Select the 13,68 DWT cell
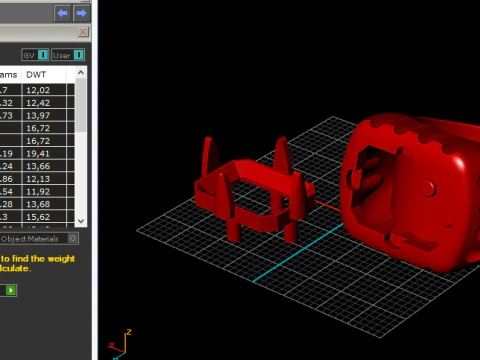Image resolution: width=480 pixels, height=360 pixels. pos(44,204)
